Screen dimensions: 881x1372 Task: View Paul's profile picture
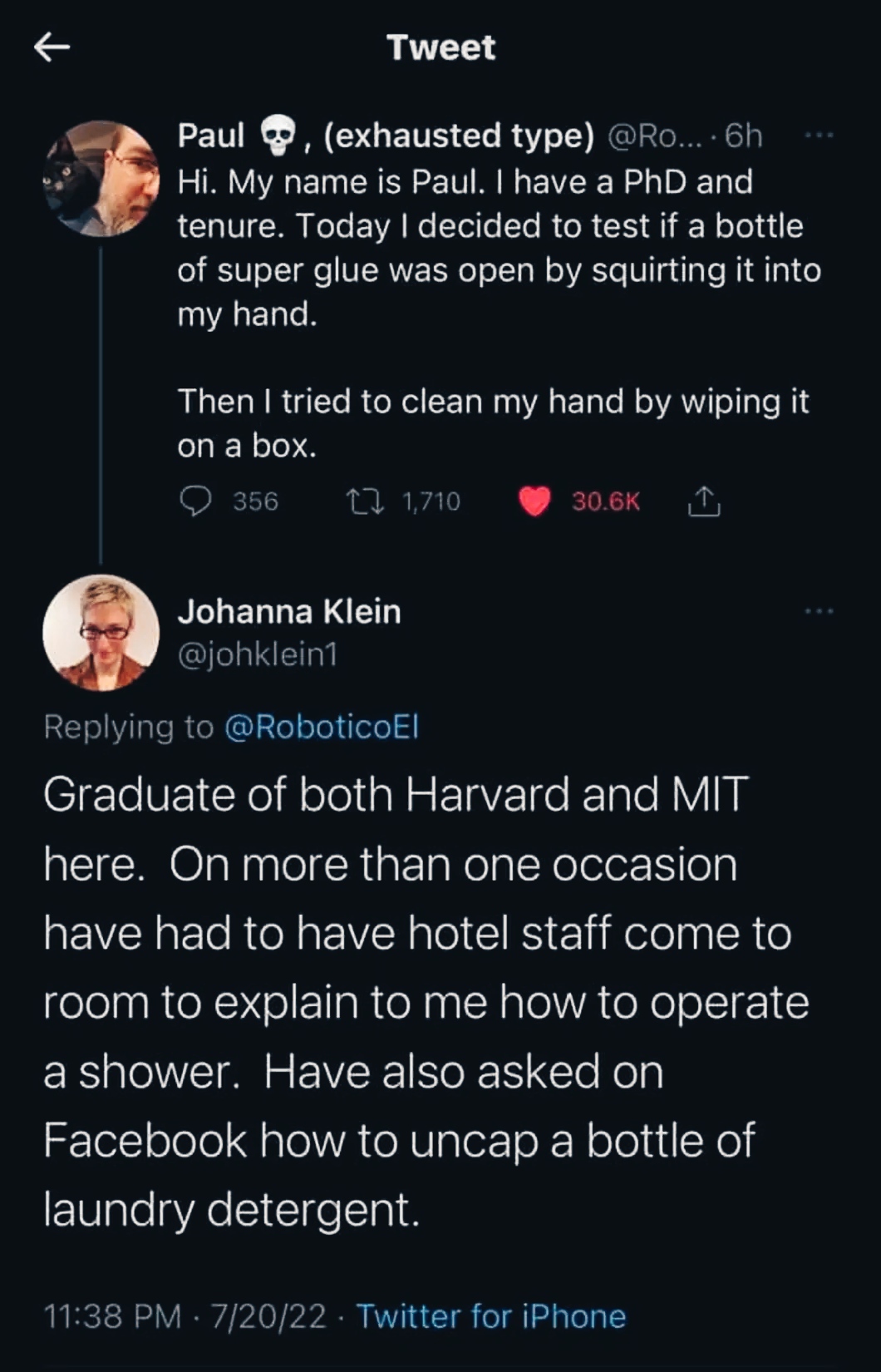(101, 179)
